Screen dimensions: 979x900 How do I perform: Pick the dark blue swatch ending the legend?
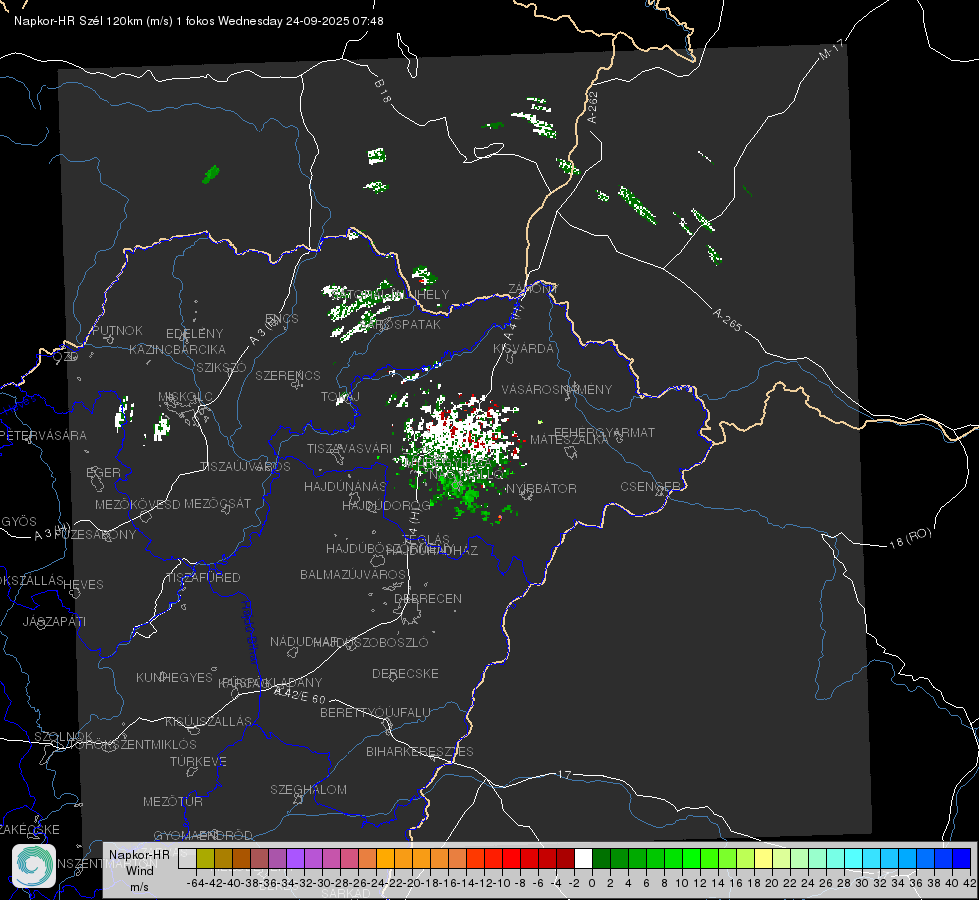pyautogui.click(x=962, y=858)
